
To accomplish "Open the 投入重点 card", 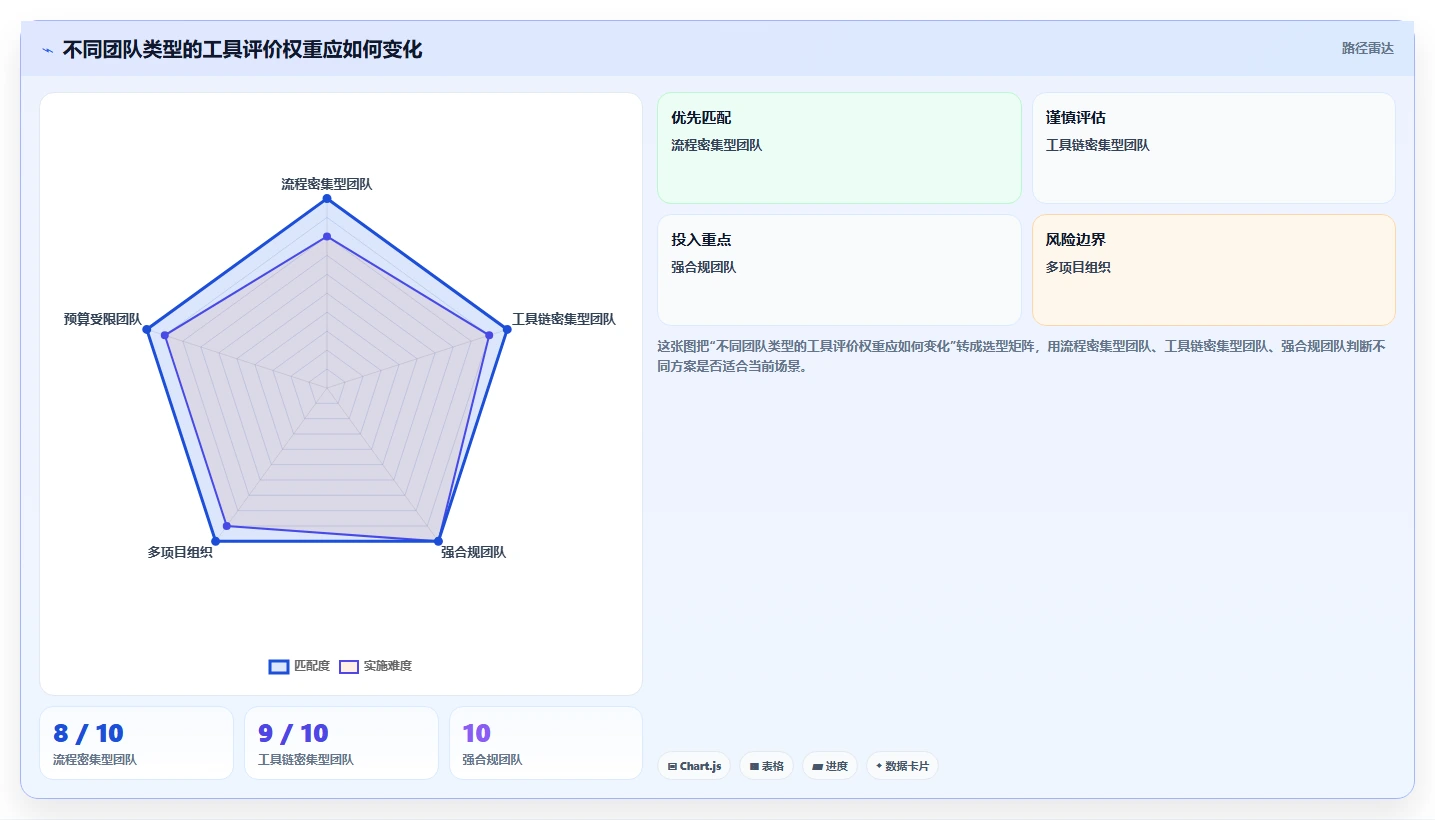I will pyautogui.click(x=839, y=270).
